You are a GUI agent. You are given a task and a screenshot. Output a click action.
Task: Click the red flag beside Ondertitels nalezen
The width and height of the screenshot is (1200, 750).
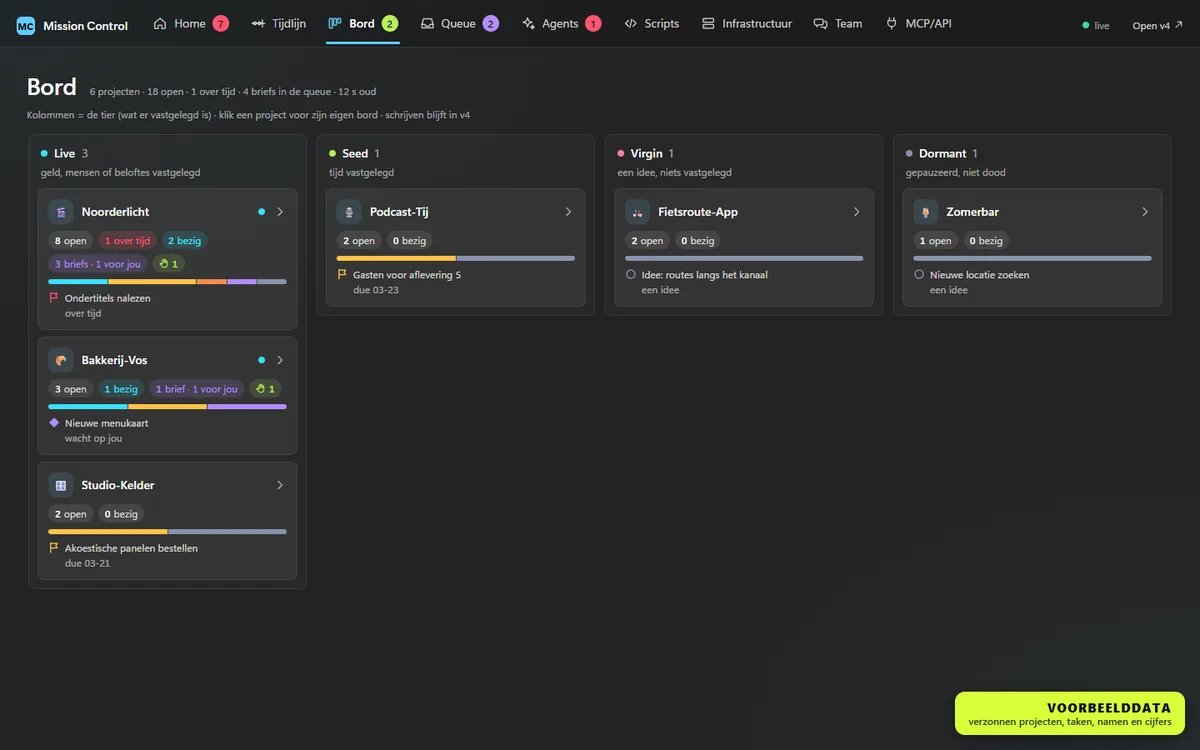click(54, 298)
